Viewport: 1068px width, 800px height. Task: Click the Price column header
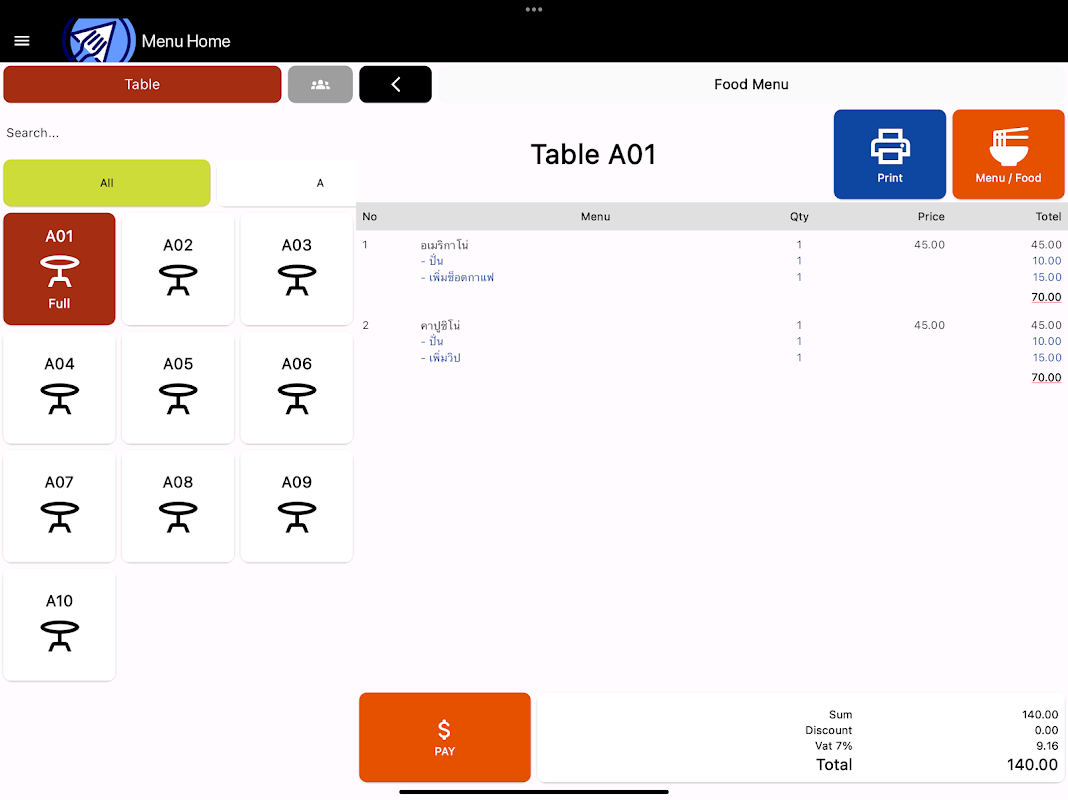click(x=931, y=217)
